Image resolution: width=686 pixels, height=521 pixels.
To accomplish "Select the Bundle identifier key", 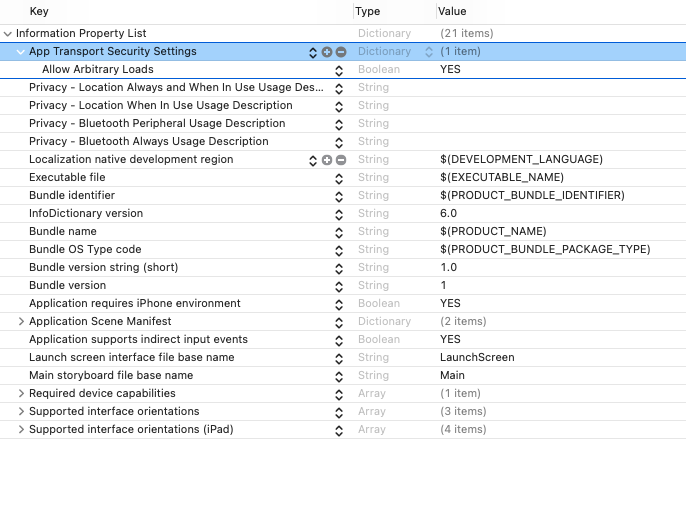I will pos(72,196).
